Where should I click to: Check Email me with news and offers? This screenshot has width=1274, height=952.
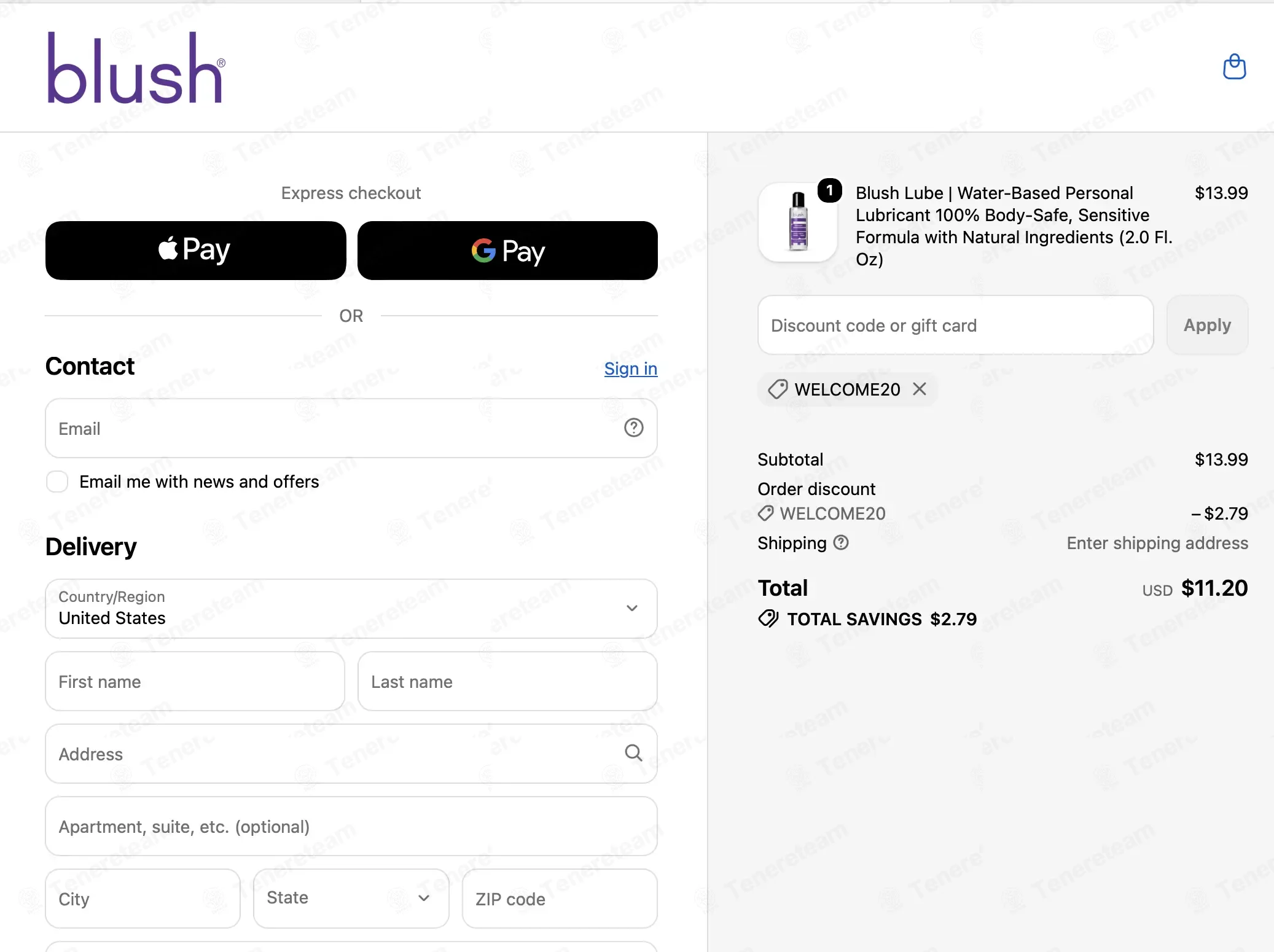point(57,482)
